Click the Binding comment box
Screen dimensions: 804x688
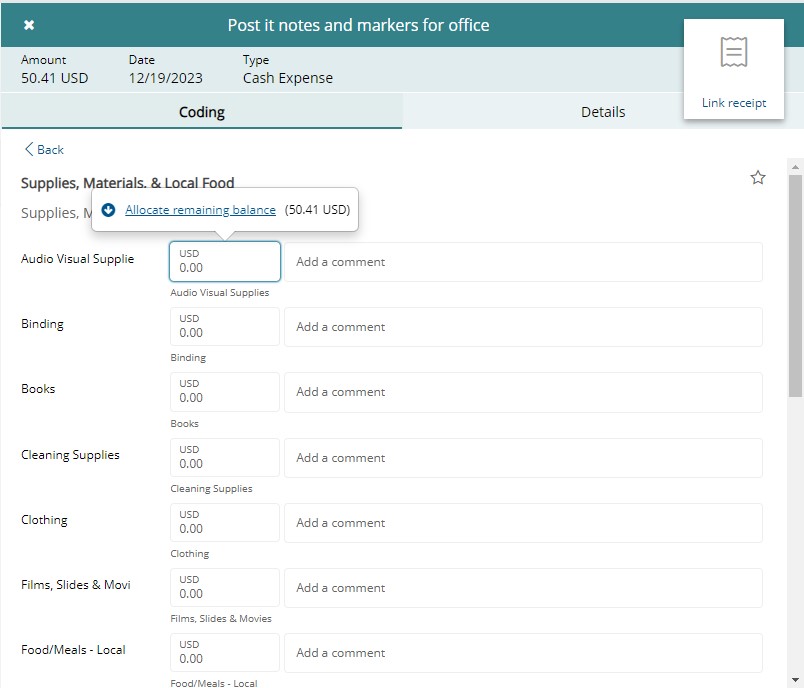[x=523, y=327]
